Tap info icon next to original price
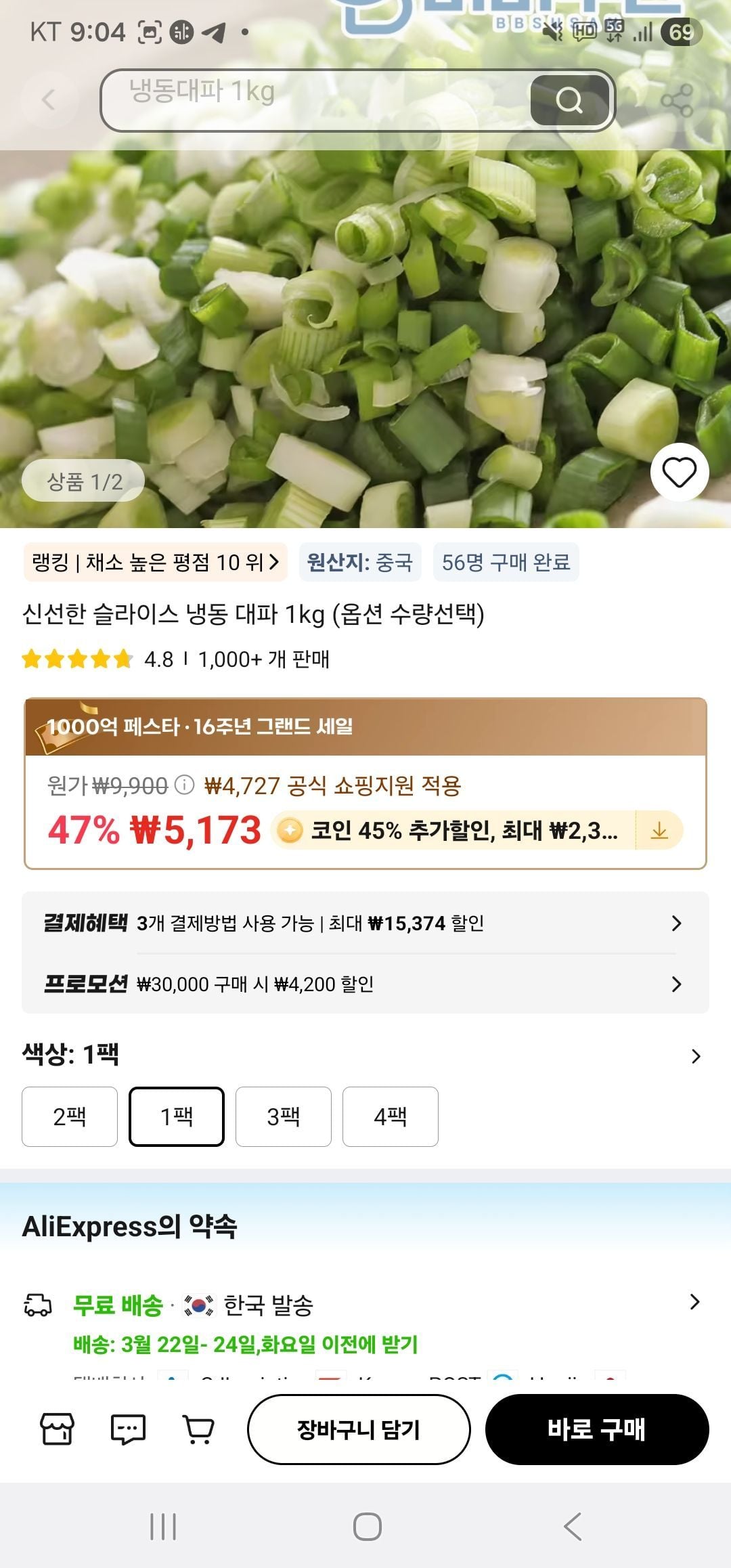This screenshot has width=731, height=1568. click(x=184, y=785)
